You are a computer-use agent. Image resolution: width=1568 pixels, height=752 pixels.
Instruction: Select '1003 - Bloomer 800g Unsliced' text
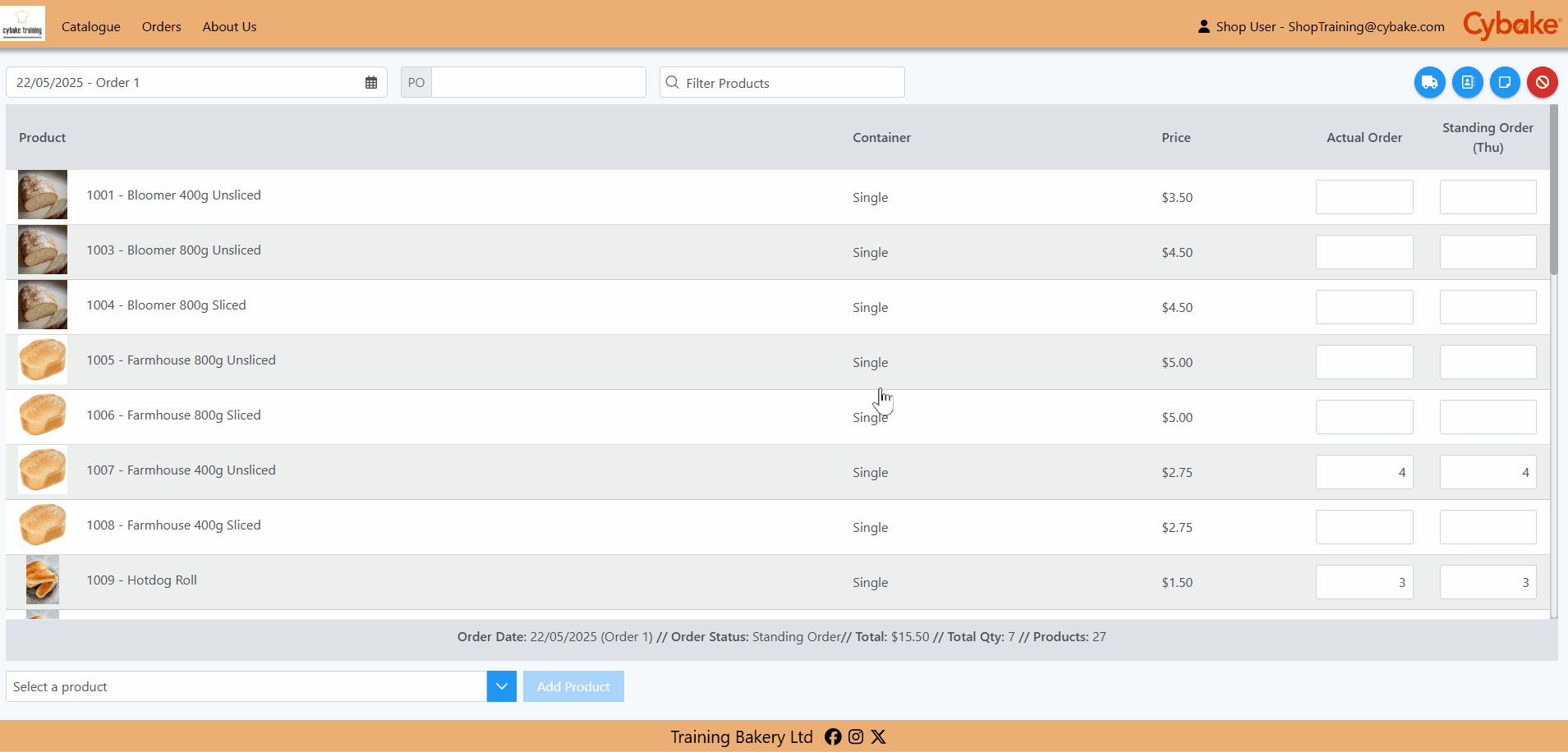[x=174, y=250]
